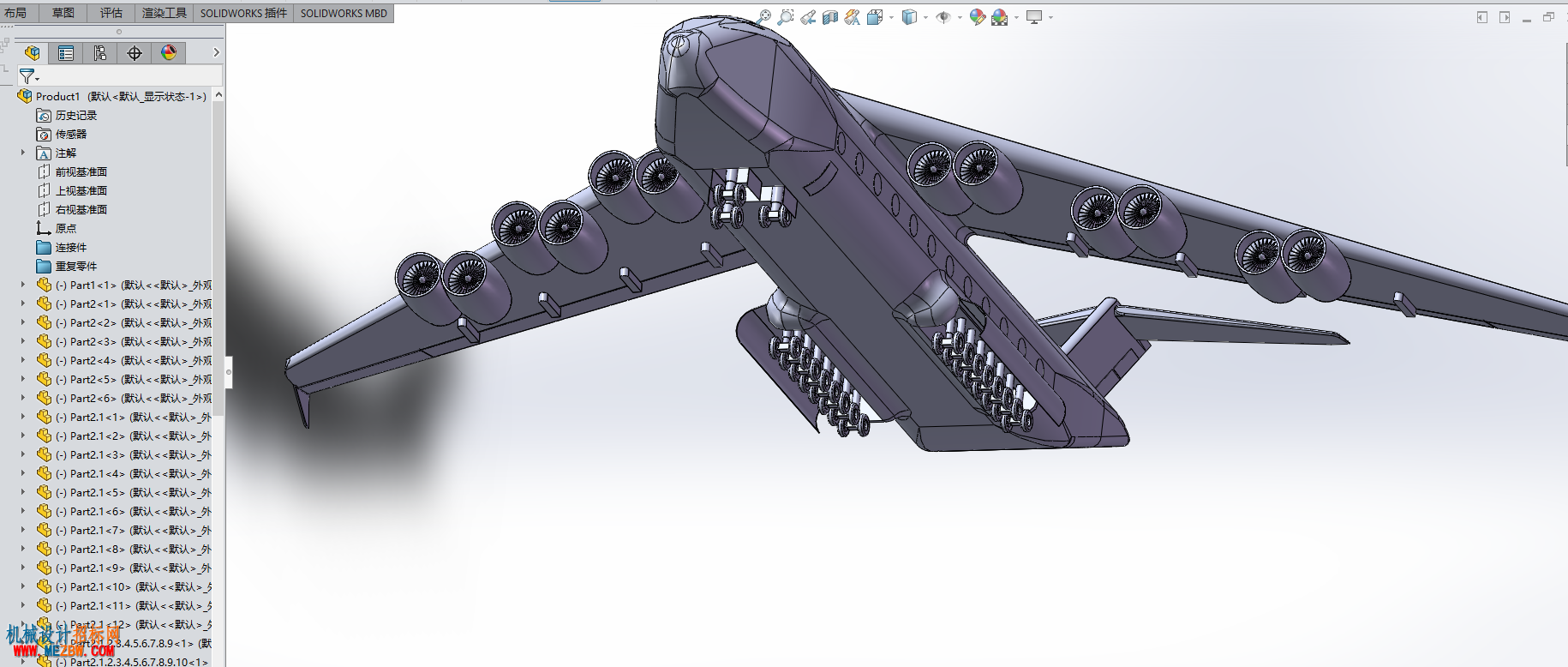Click the 重复零件 folder icon
This screenshot has height=667, width=1568.
pos(44,266)
